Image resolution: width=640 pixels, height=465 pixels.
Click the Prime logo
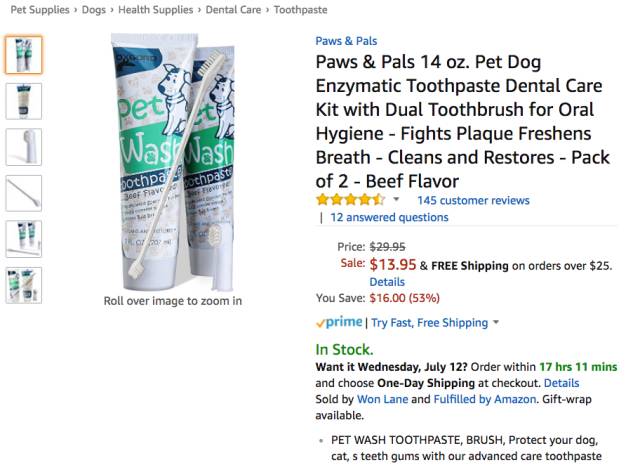339,323
